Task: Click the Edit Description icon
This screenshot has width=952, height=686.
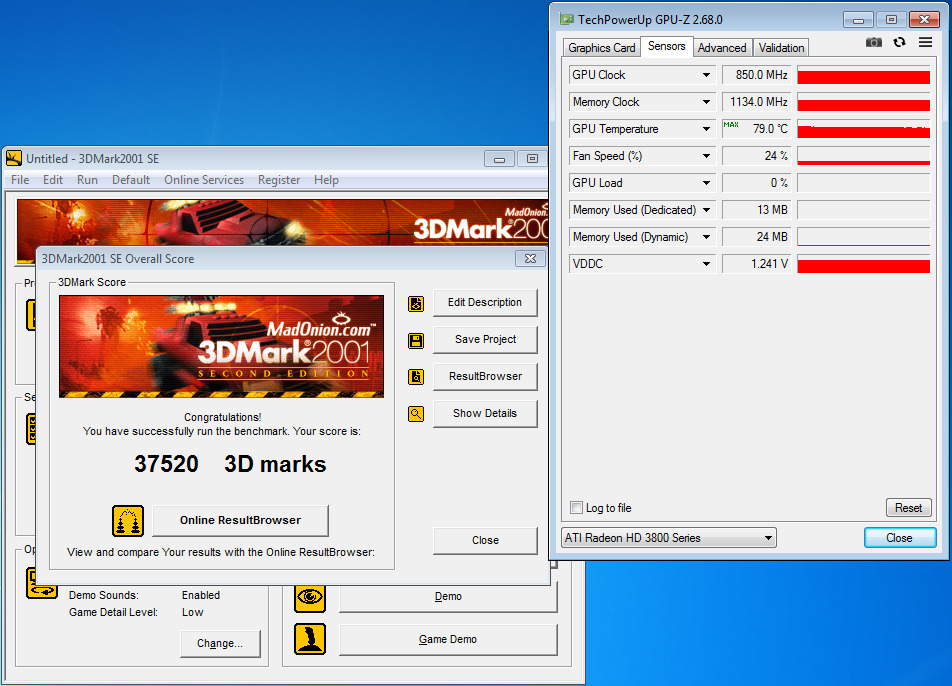Action: click(x=416, y=304)
